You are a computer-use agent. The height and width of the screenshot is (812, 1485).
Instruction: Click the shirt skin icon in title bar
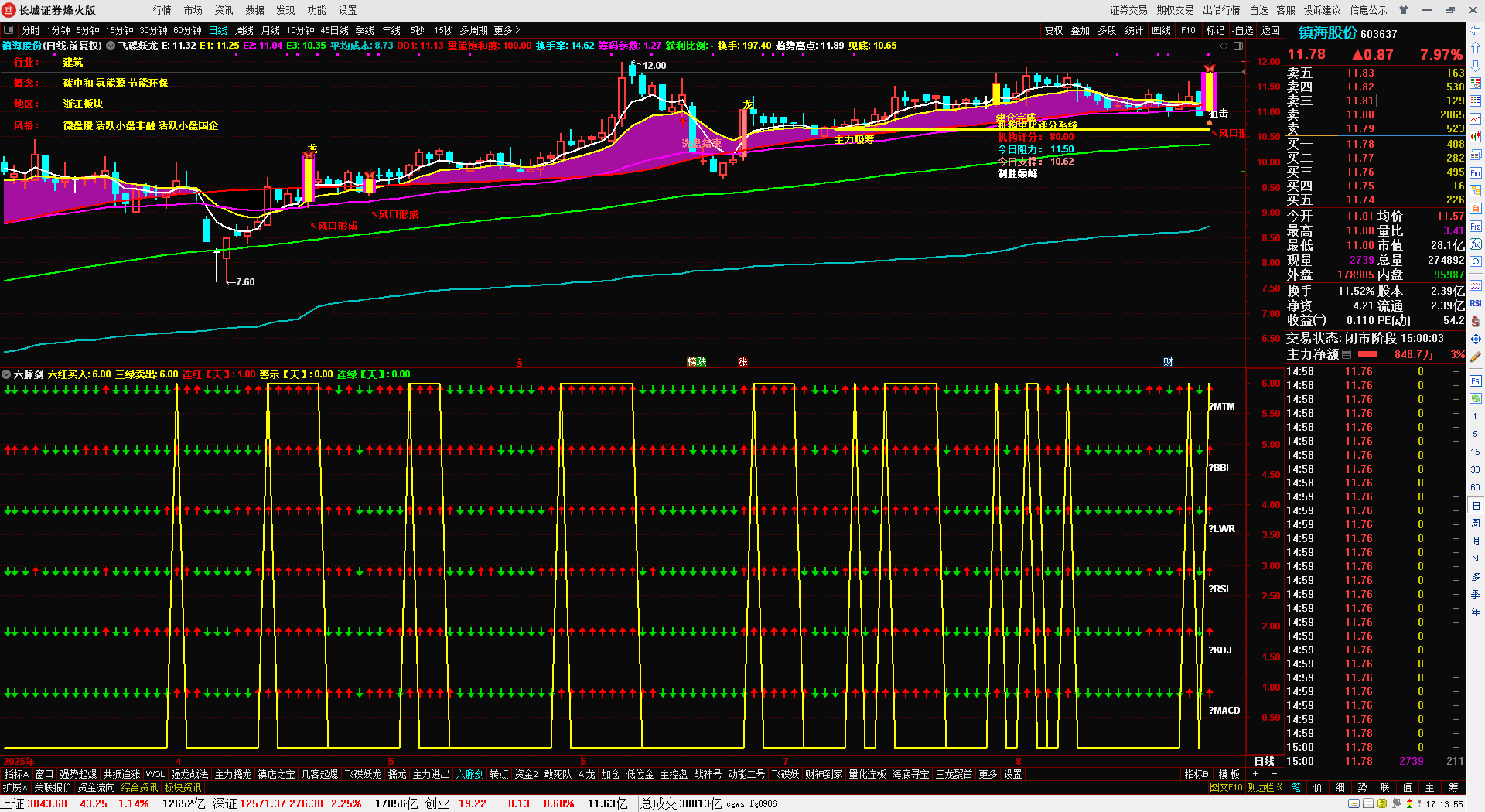(1404, 10)
